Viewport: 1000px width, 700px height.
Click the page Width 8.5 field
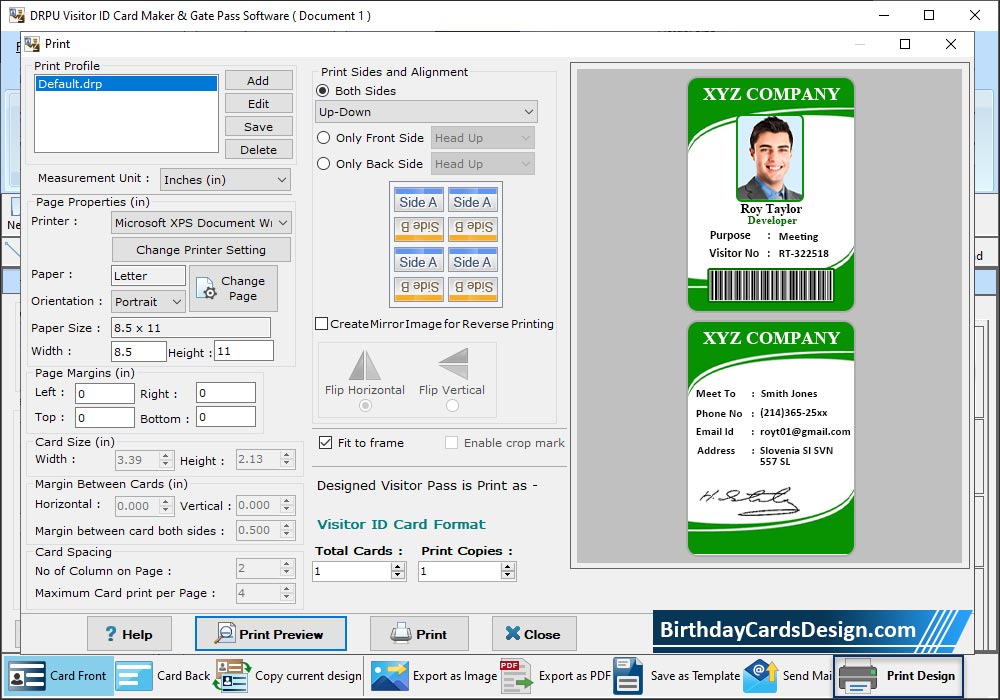[x=138, y=351]
